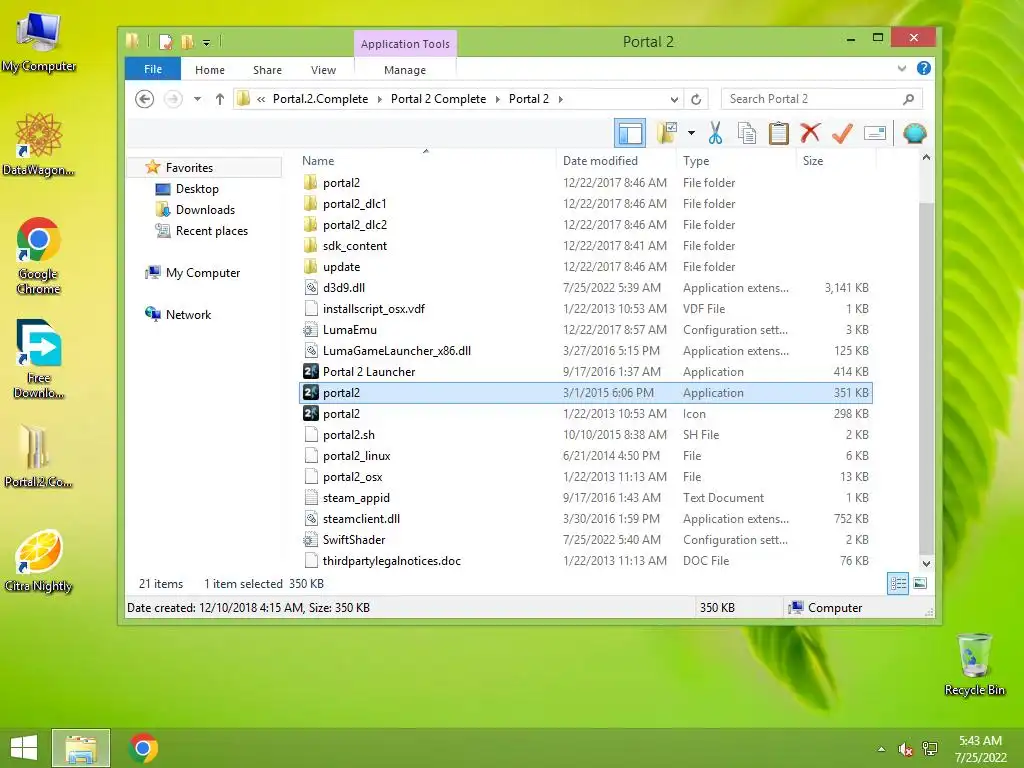Open the Manage ribbon tab
Viewport: 1024px width, 768px height.
(405, 69)
